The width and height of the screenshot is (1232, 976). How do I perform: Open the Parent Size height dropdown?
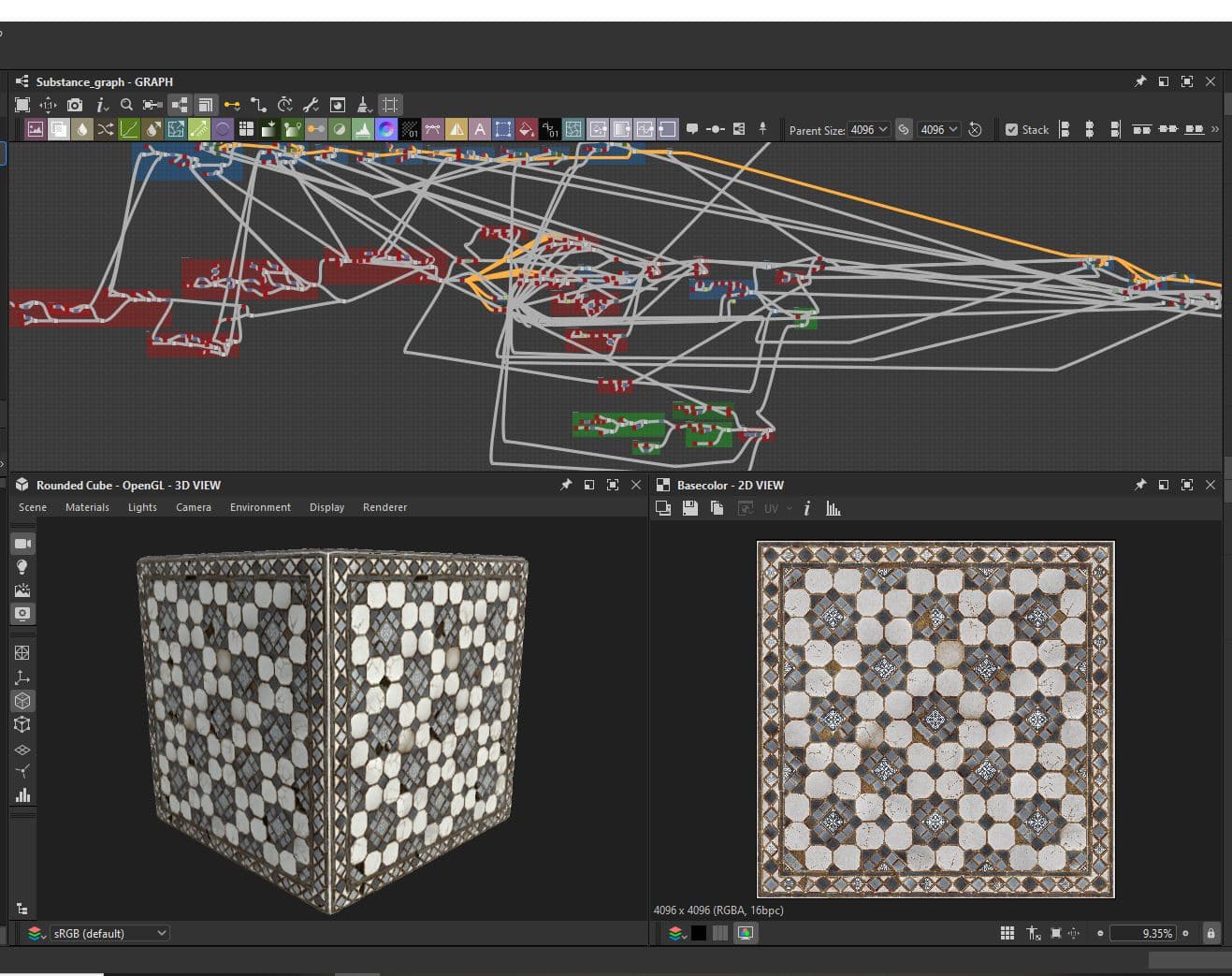pyautogui.click(x=939, y=130)
